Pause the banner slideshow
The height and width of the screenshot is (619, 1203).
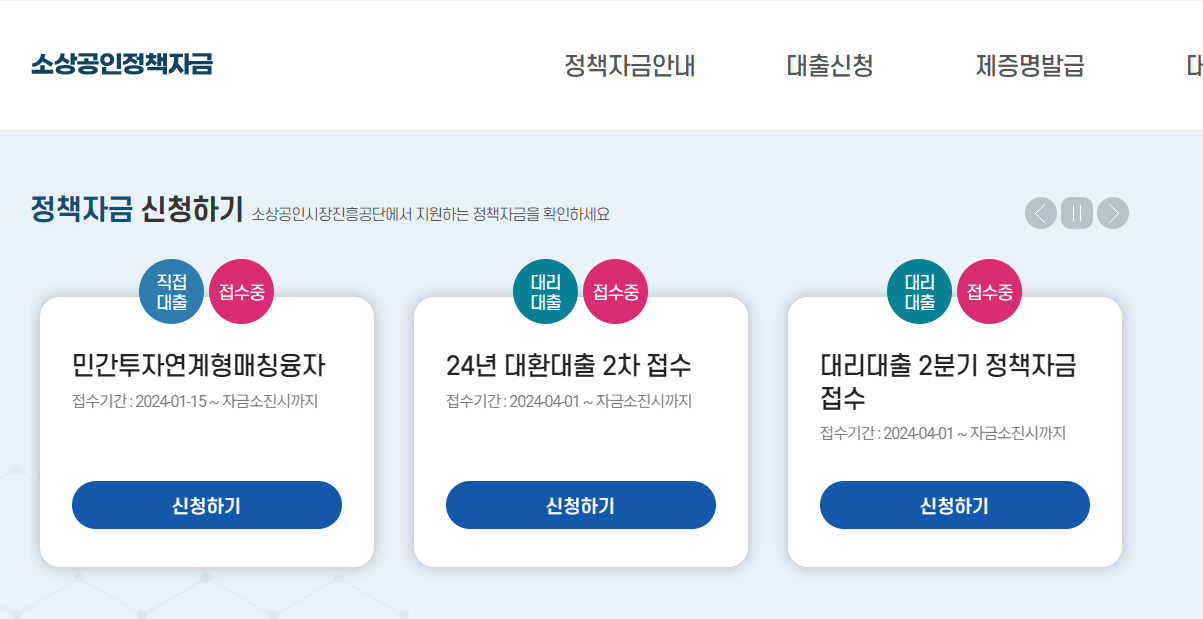tap(1076, 212)
